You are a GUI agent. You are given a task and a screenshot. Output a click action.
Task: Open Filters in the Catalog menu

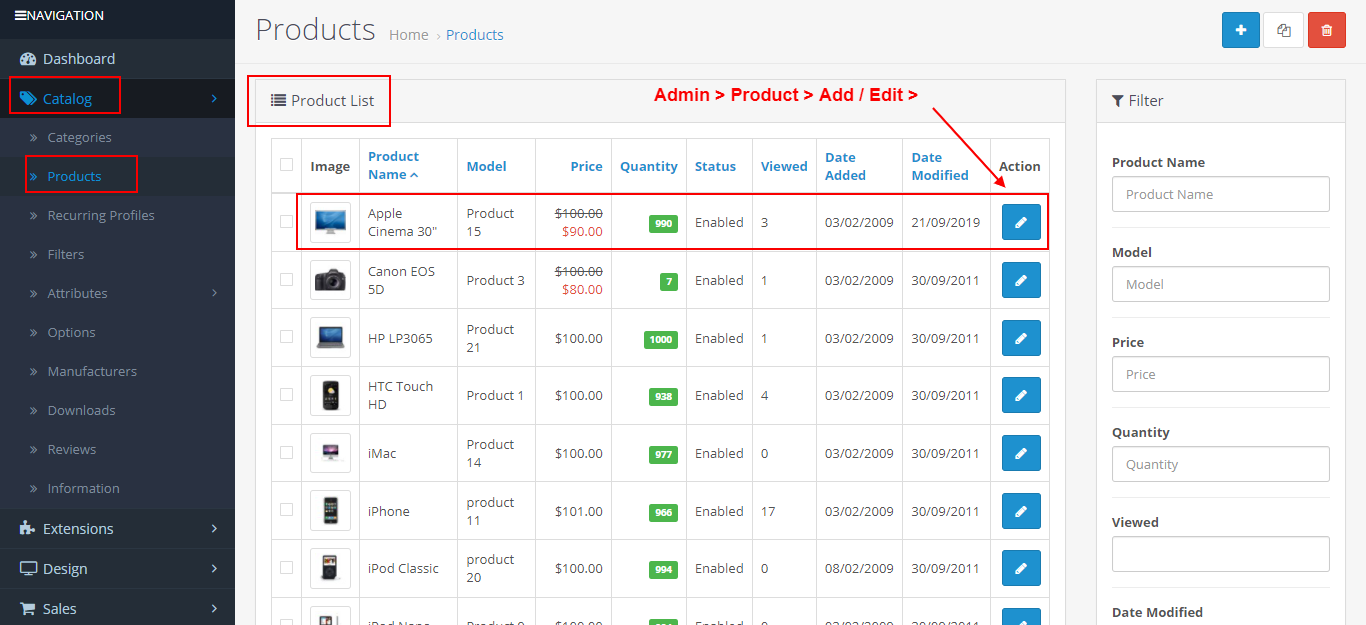point(66,254)
